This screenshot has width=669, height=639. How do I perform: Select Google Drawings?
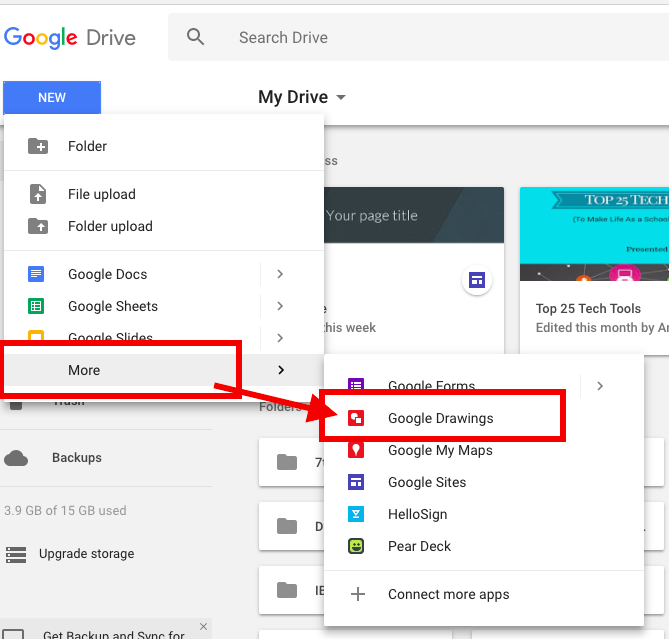484,418
